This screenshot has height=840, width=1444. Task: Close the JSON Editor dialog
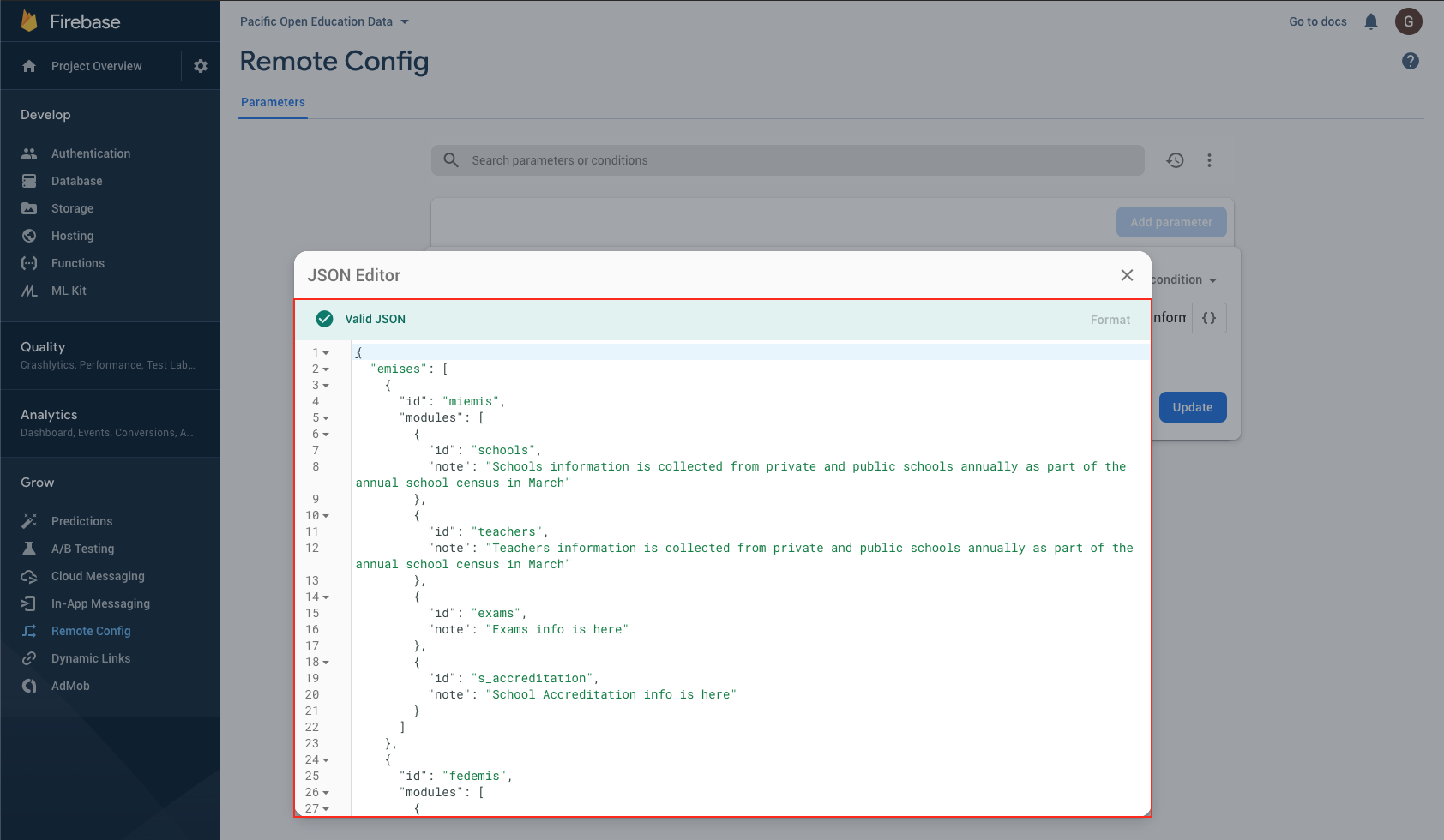pyautogui.click(x=1127, y=275)
